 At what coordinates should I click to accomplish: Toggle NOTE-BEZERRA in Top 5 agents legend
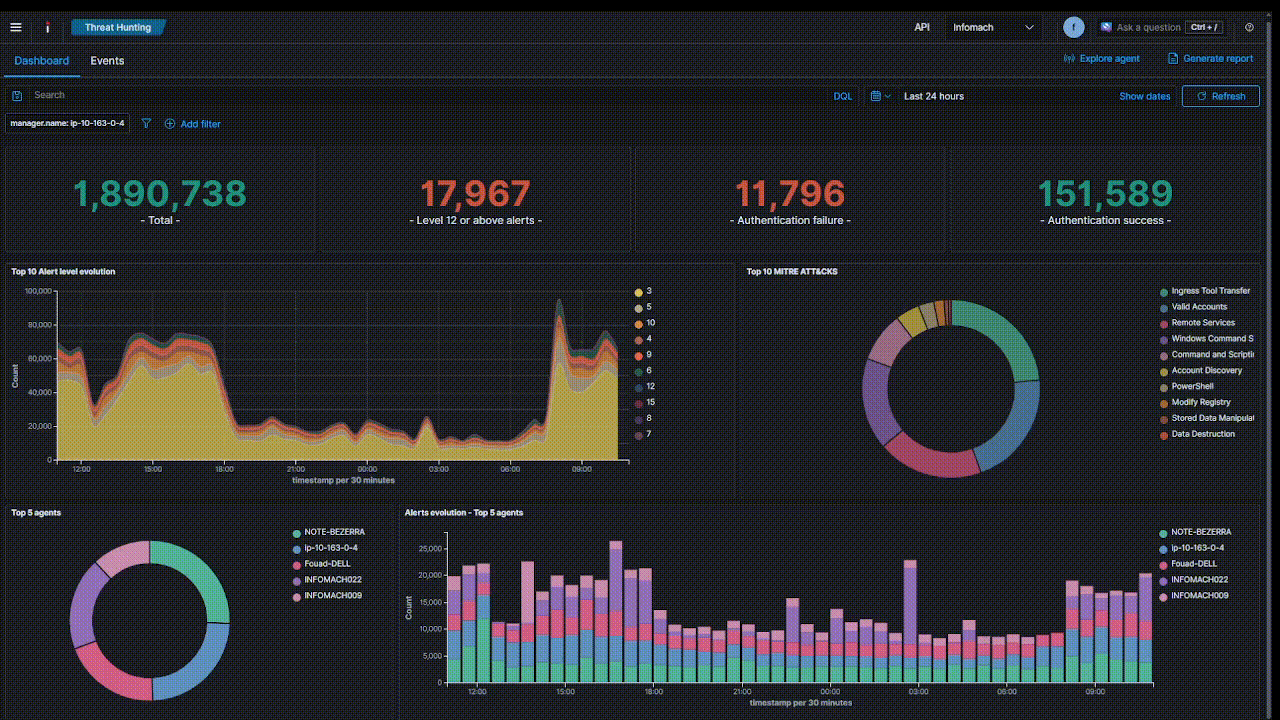tap(334, 532)
